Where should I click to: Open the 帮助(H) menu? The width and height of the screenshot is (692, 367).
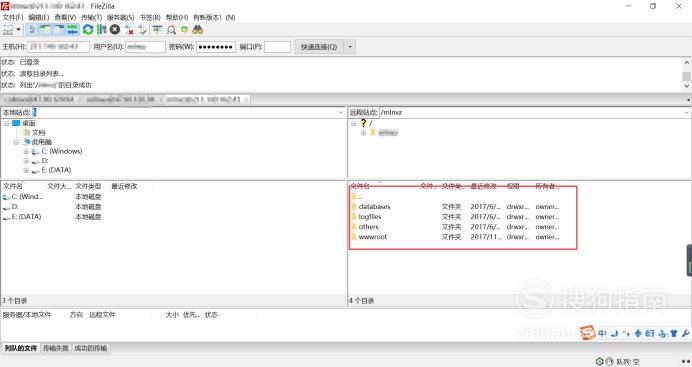pyautogui.click(x=177, y=17)
